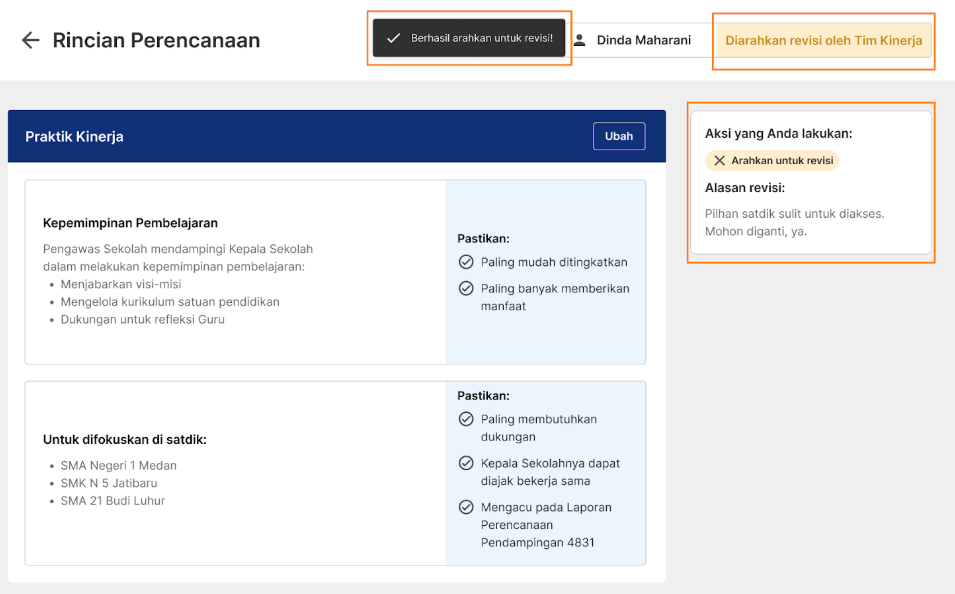The height and width of the screenshot is (594, 955).
Task: Click check icon beside Kepala Sekolahnya dapat diajak
Action: point(466,463)
